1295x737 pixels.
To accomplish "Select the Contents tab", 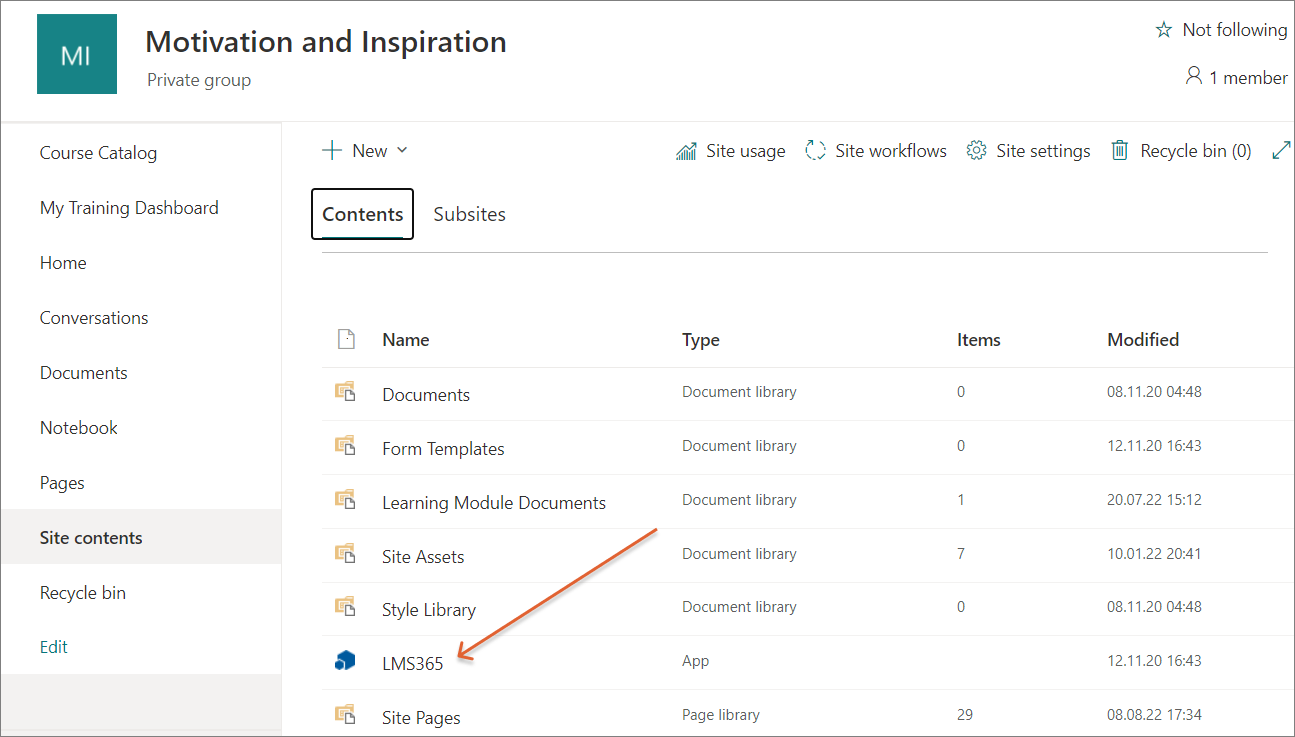I will point(362,214).
